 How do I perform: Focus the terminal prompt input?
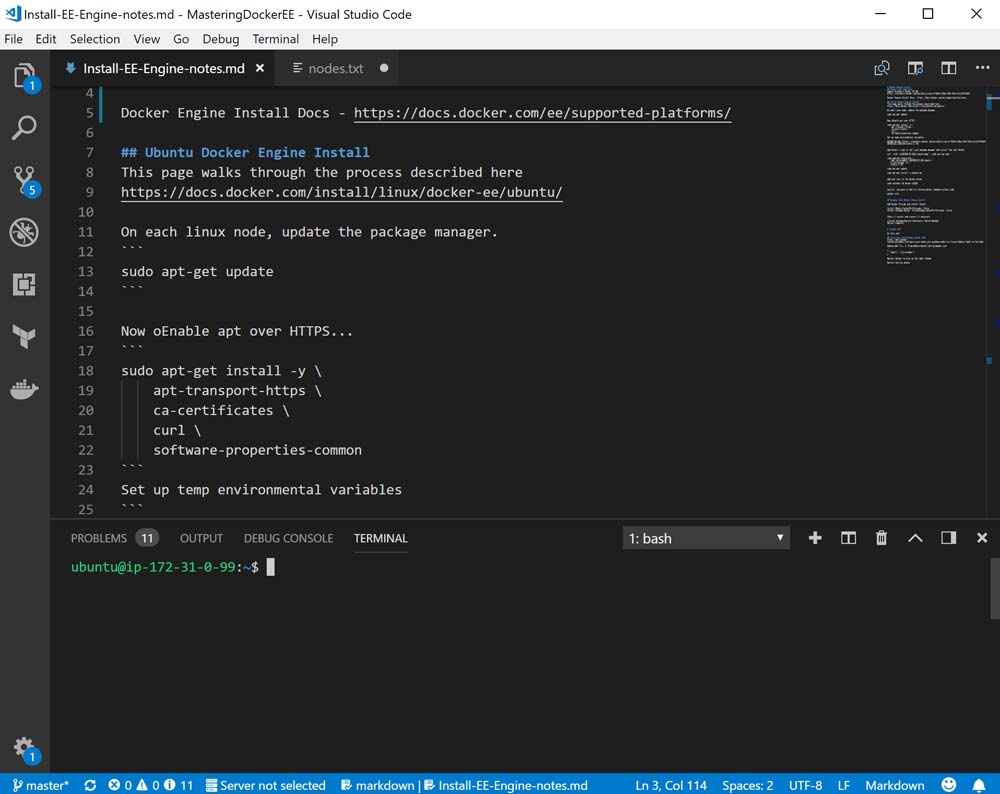(x=270, y=567)
